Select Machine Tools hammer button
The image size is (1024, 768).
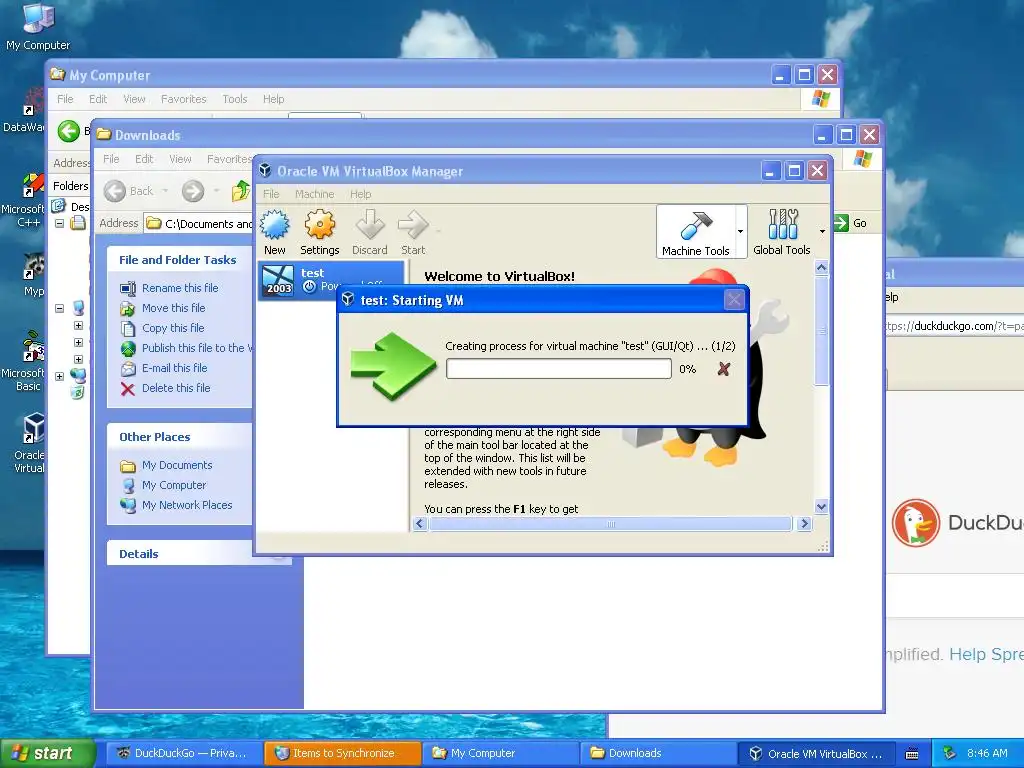coord(696,232)
